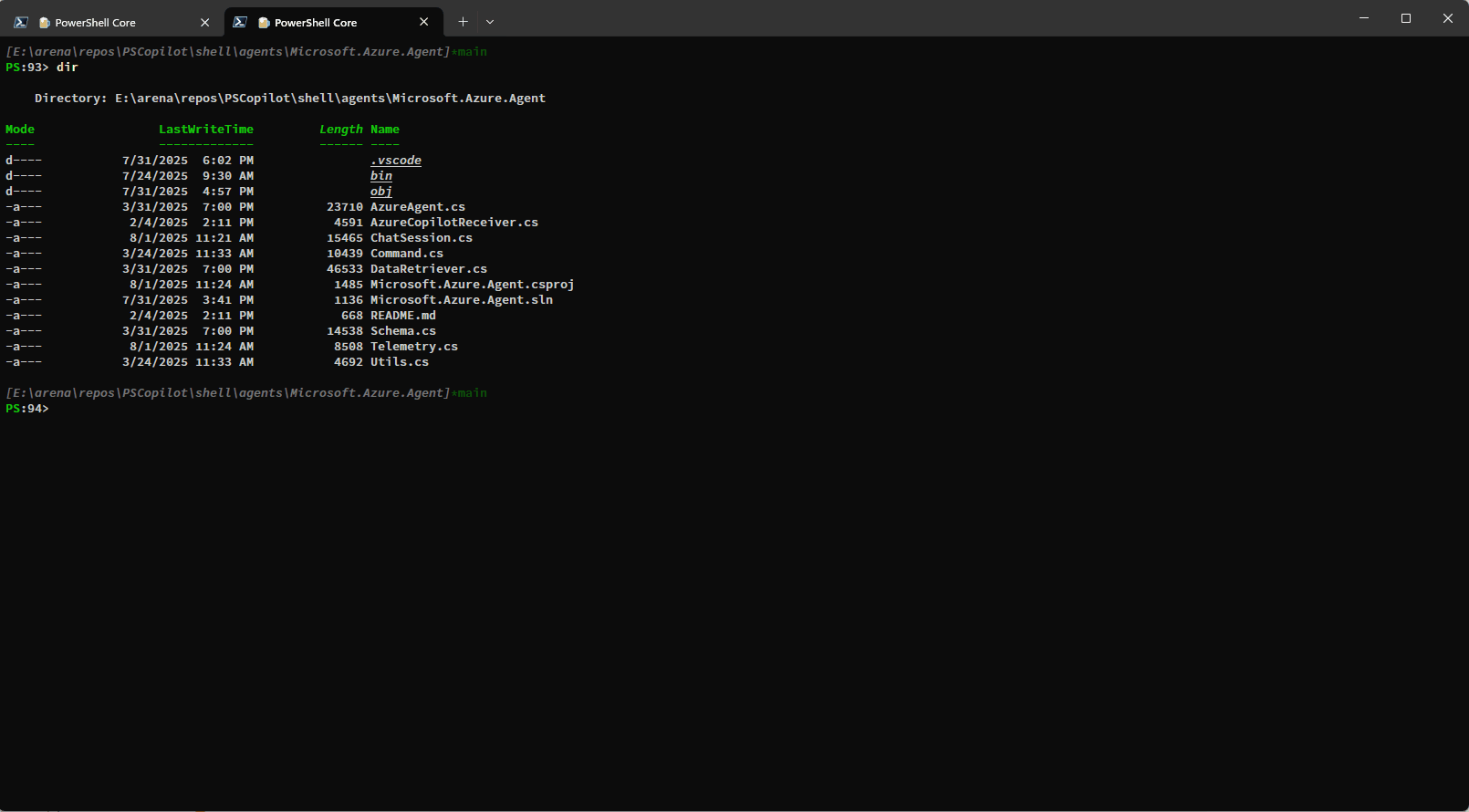Click the PS:94 prompt

point(27,409)
